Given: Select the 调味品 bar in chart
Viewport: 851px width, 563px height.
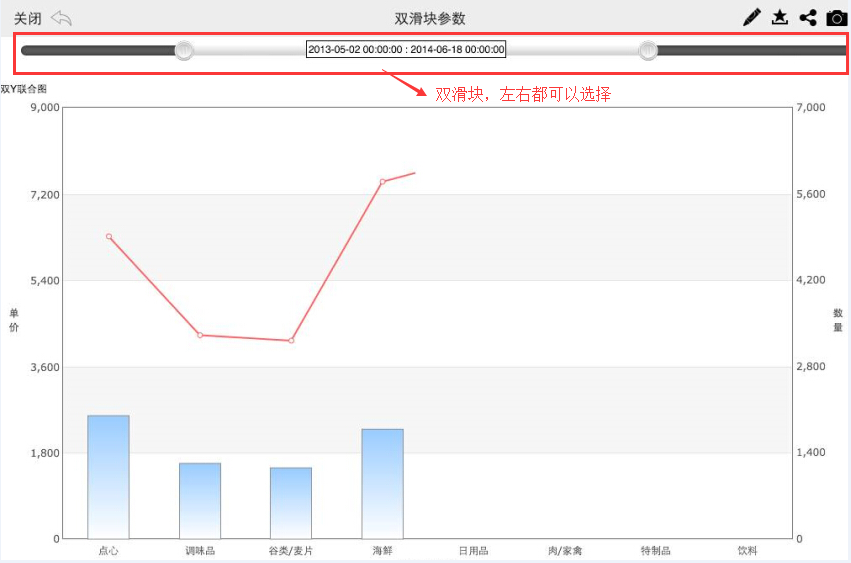Looking at the screenshot, I should coord(200,501).
